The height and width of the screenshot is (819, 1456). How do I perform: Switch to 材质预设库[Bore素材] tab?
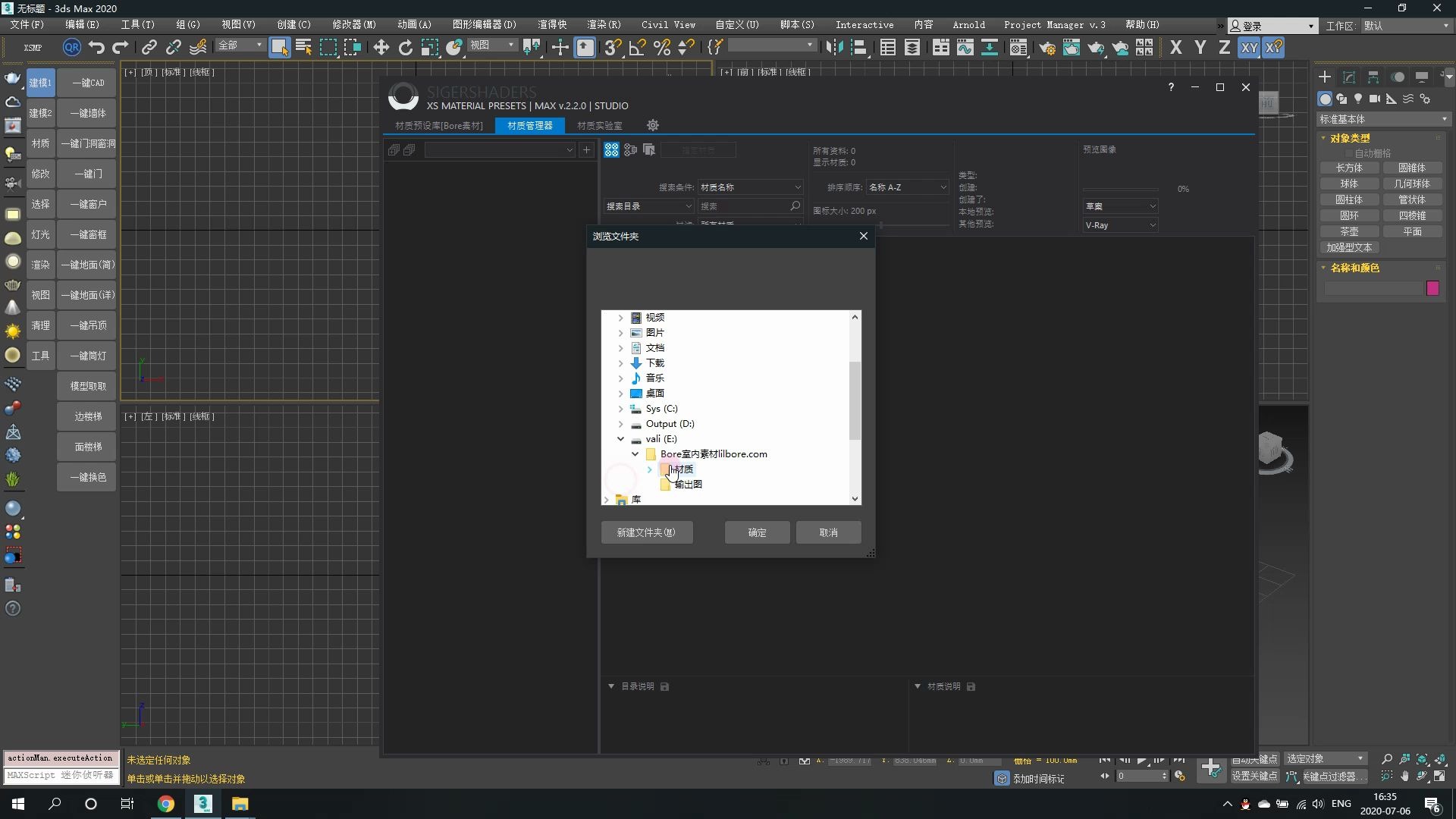tap(439, 125)
